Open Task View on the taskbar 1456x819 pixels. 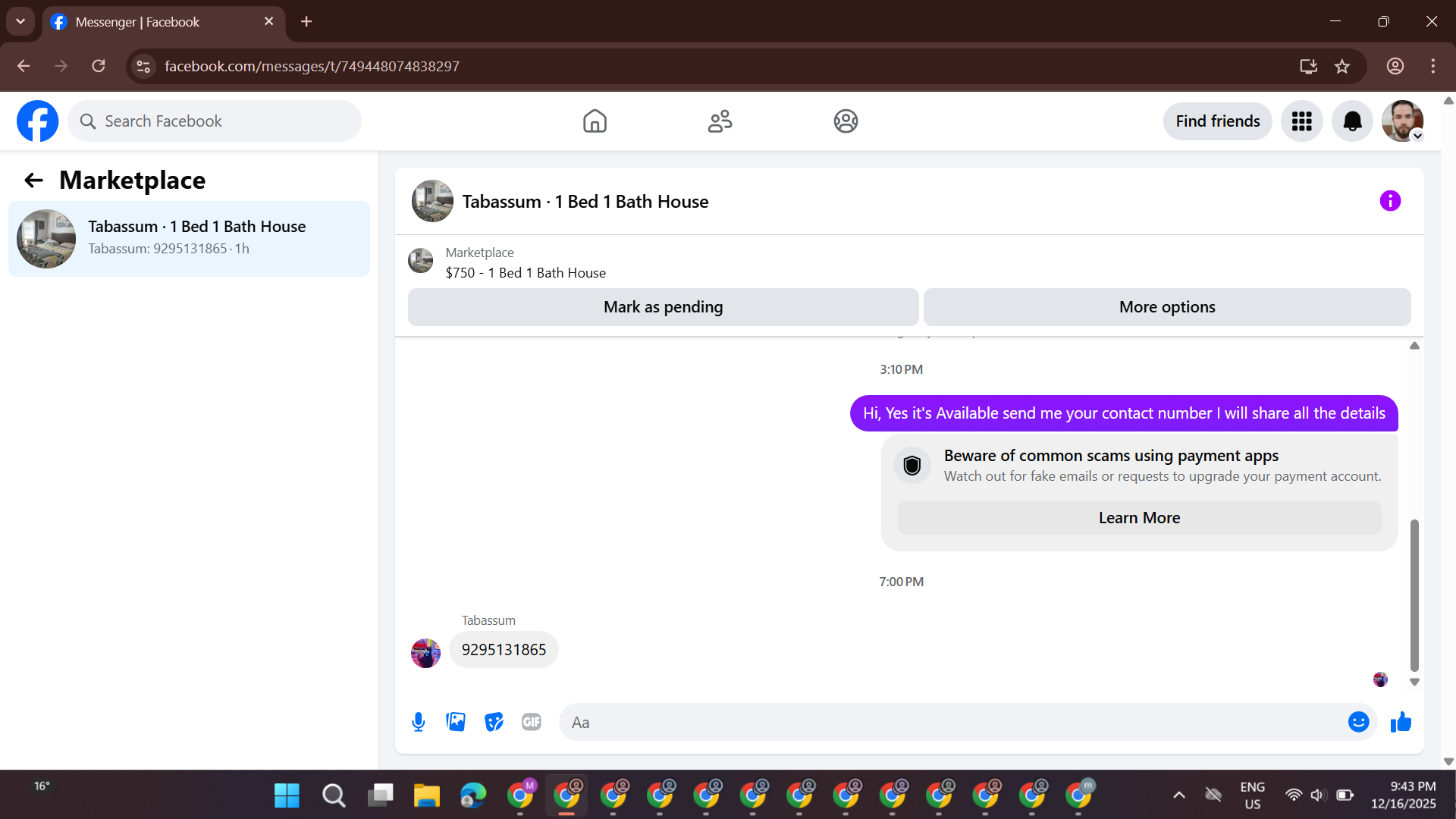[380, 795]
